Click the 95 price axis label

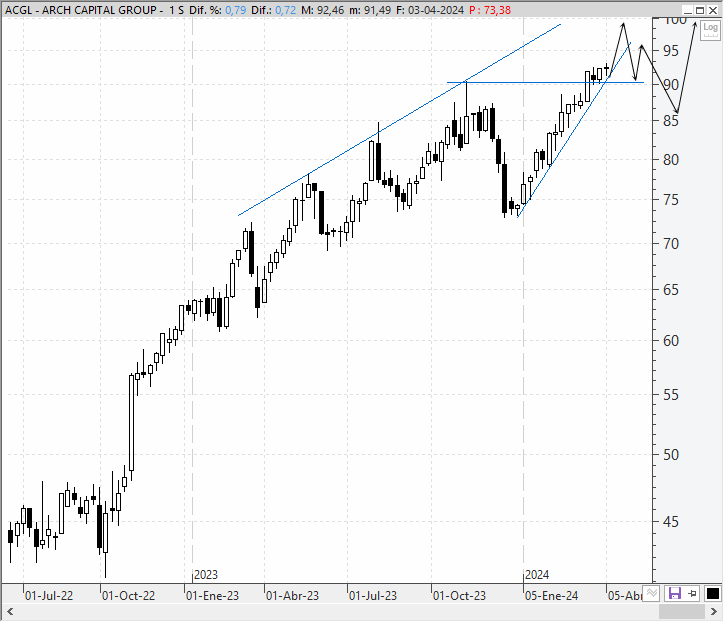point(671,51)
